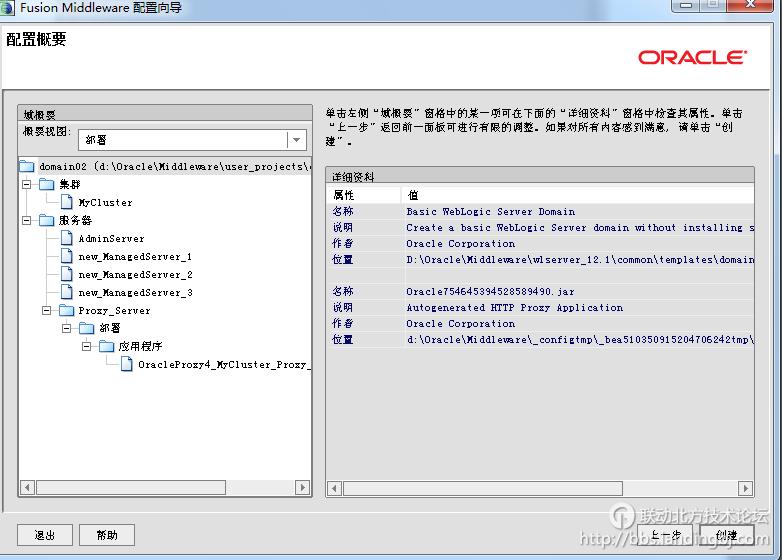This screenshot has height=560, width=782.
Task: Go back with the 上一步 button
Action: tap(666, 535)
